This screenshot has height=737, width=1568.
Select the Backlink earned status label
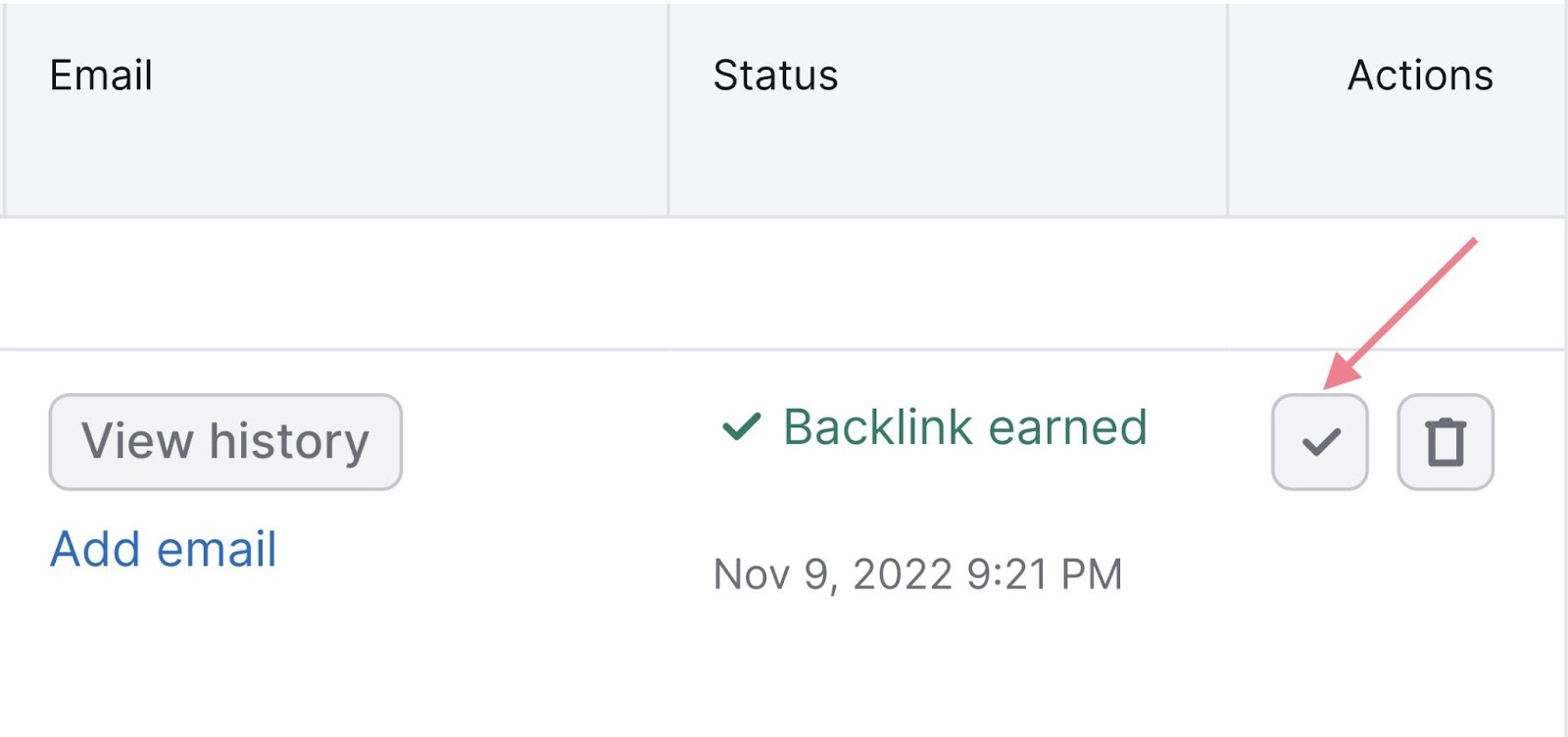click(965, 426)
